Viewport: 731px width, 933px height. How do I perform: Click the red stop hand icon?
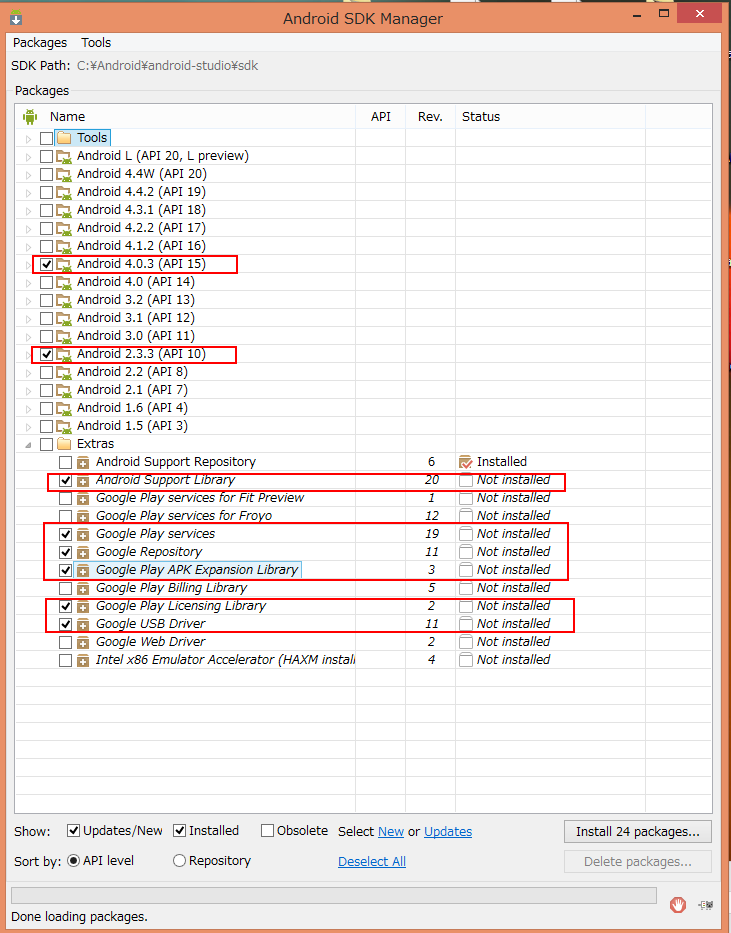(x=678, y=905)
